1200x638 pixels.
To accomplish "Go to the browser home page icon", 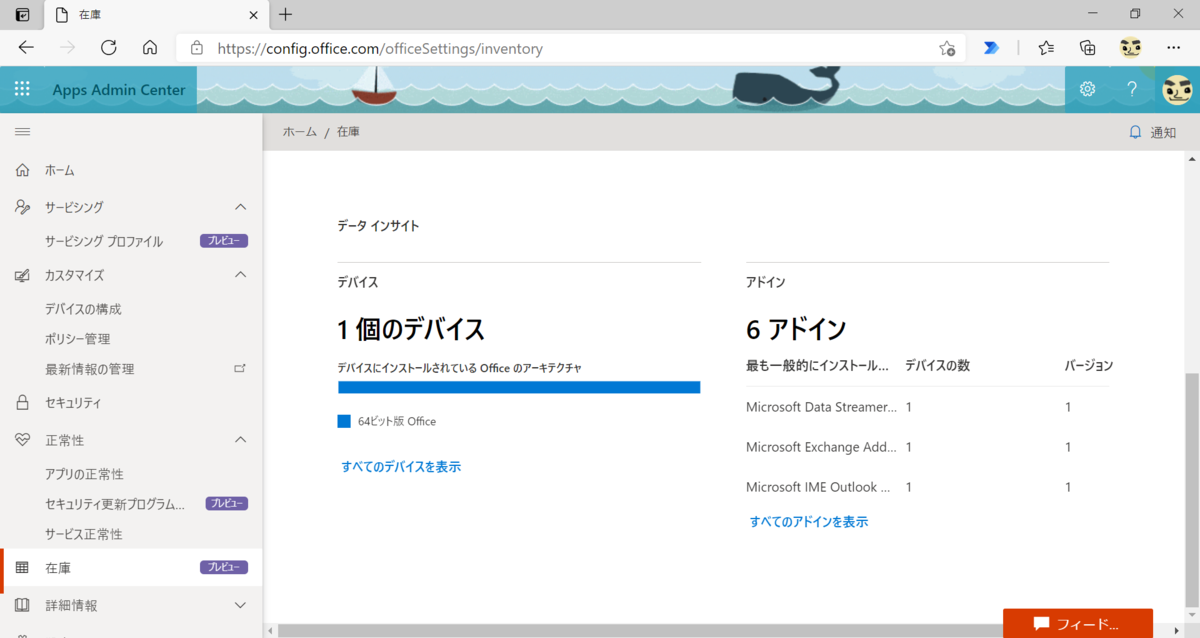I will [150, 47].
